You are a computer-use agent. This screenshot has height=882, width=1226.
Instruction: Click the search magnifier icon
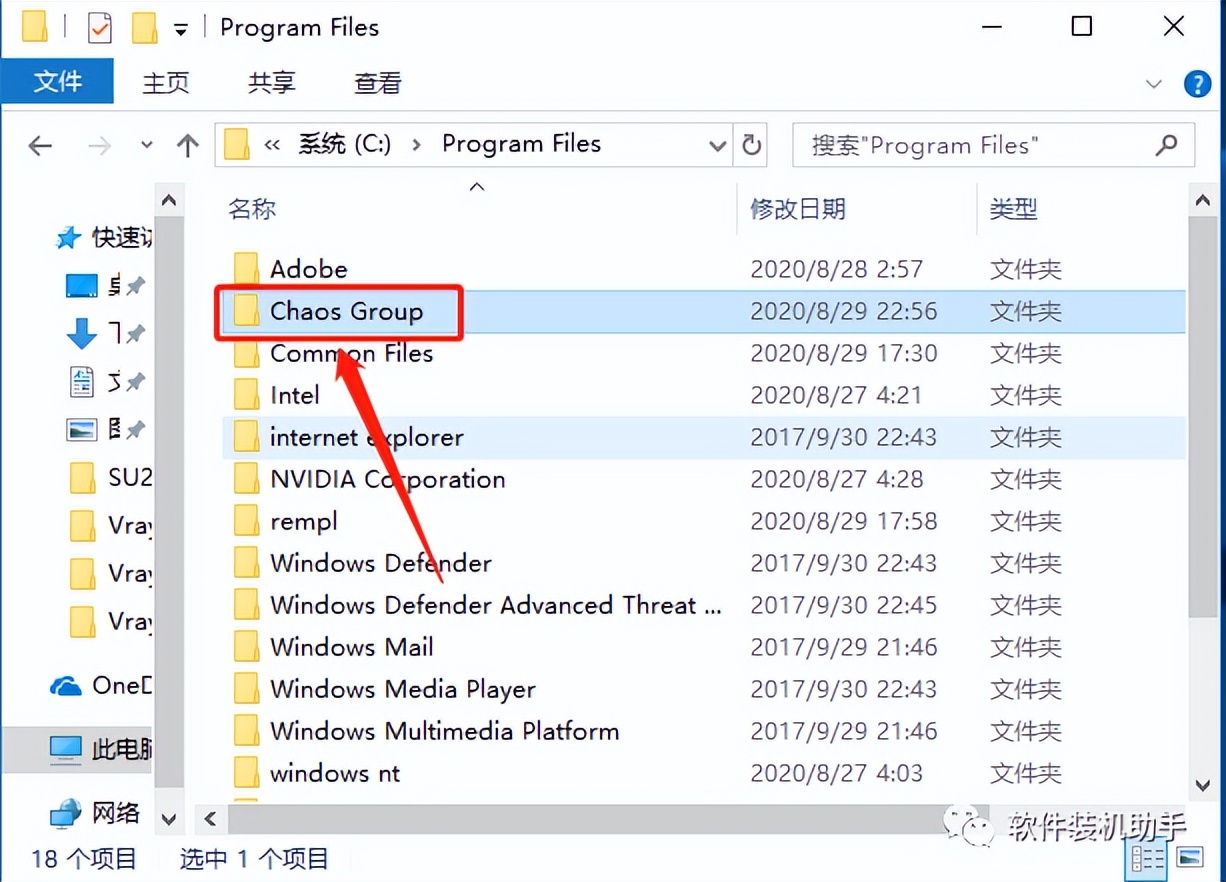(x=1166, y=146)
